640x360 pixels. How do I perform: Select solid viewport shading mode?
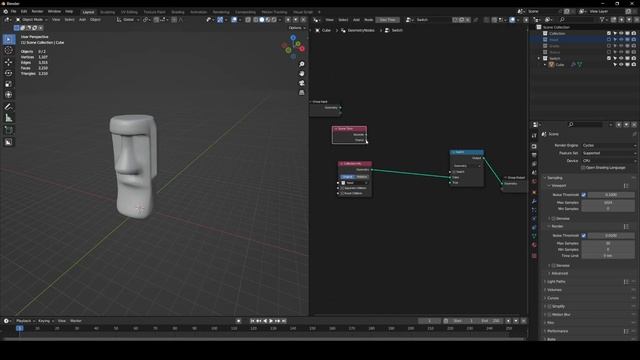click(x=262, y=20)
